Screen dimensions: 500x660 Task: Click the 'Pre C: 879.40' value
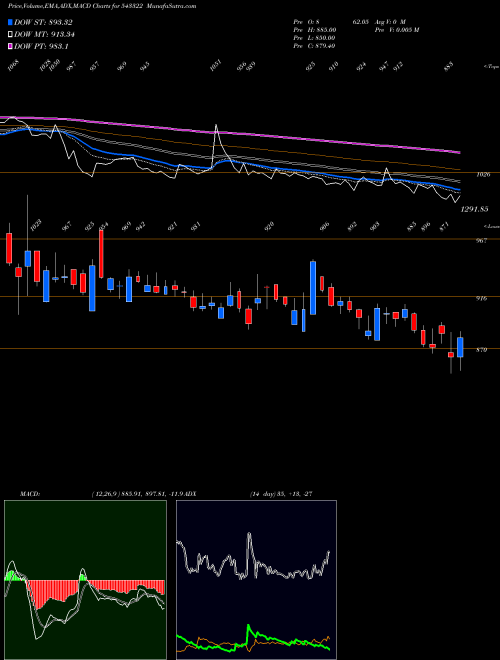(314, 46)
